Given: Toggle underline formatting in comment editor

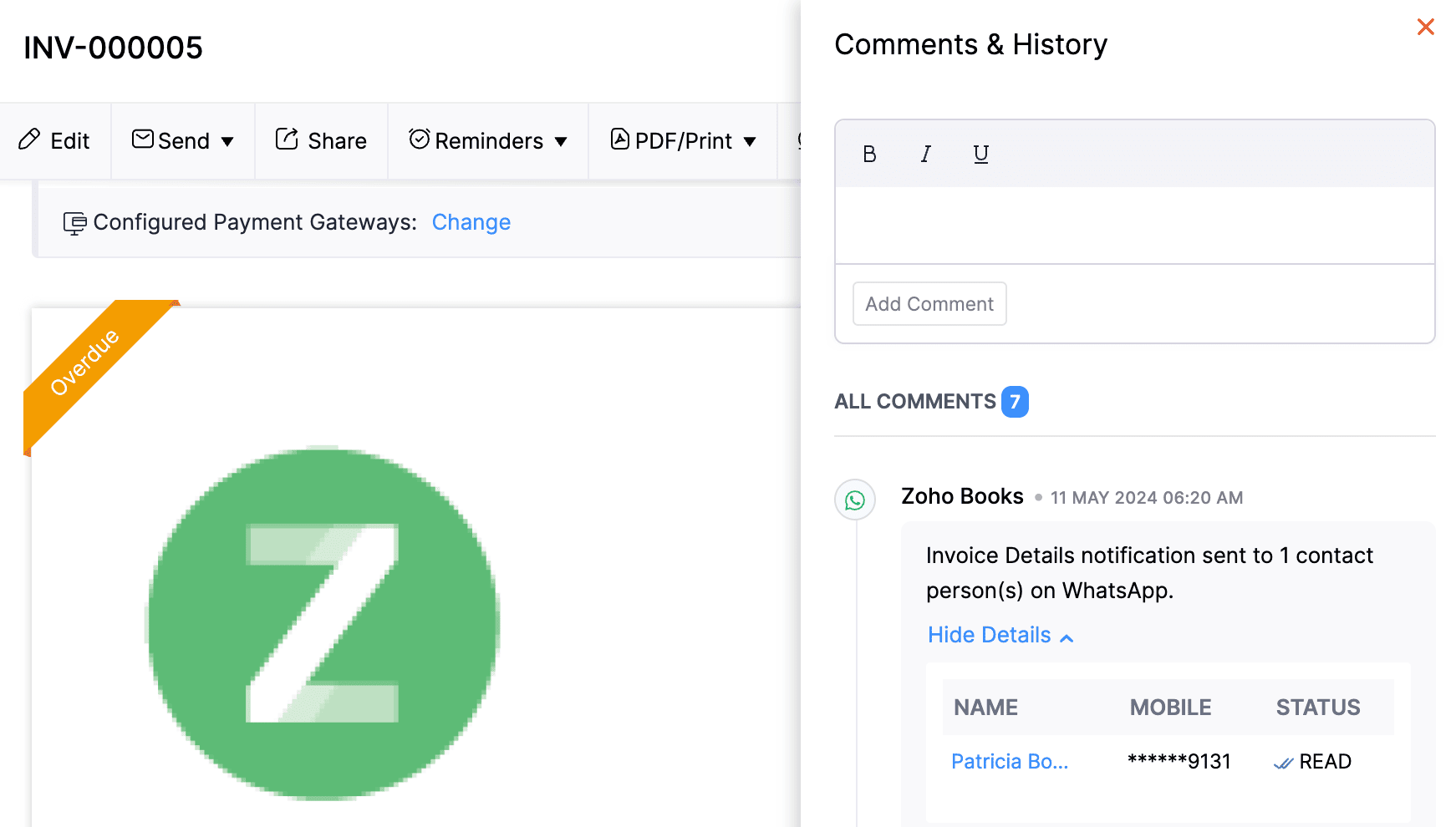Looking at the screenshot, I should 981,155.
